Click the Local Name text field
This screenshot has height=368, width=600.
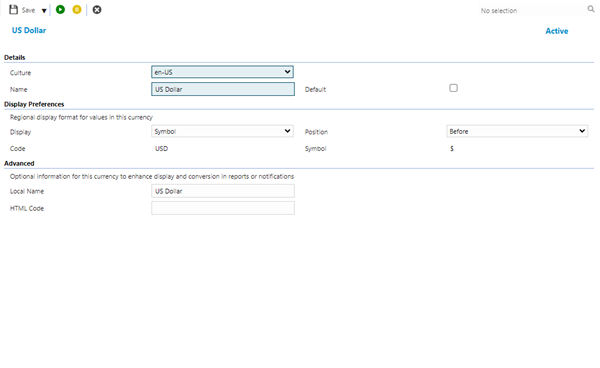coord(223,191)
